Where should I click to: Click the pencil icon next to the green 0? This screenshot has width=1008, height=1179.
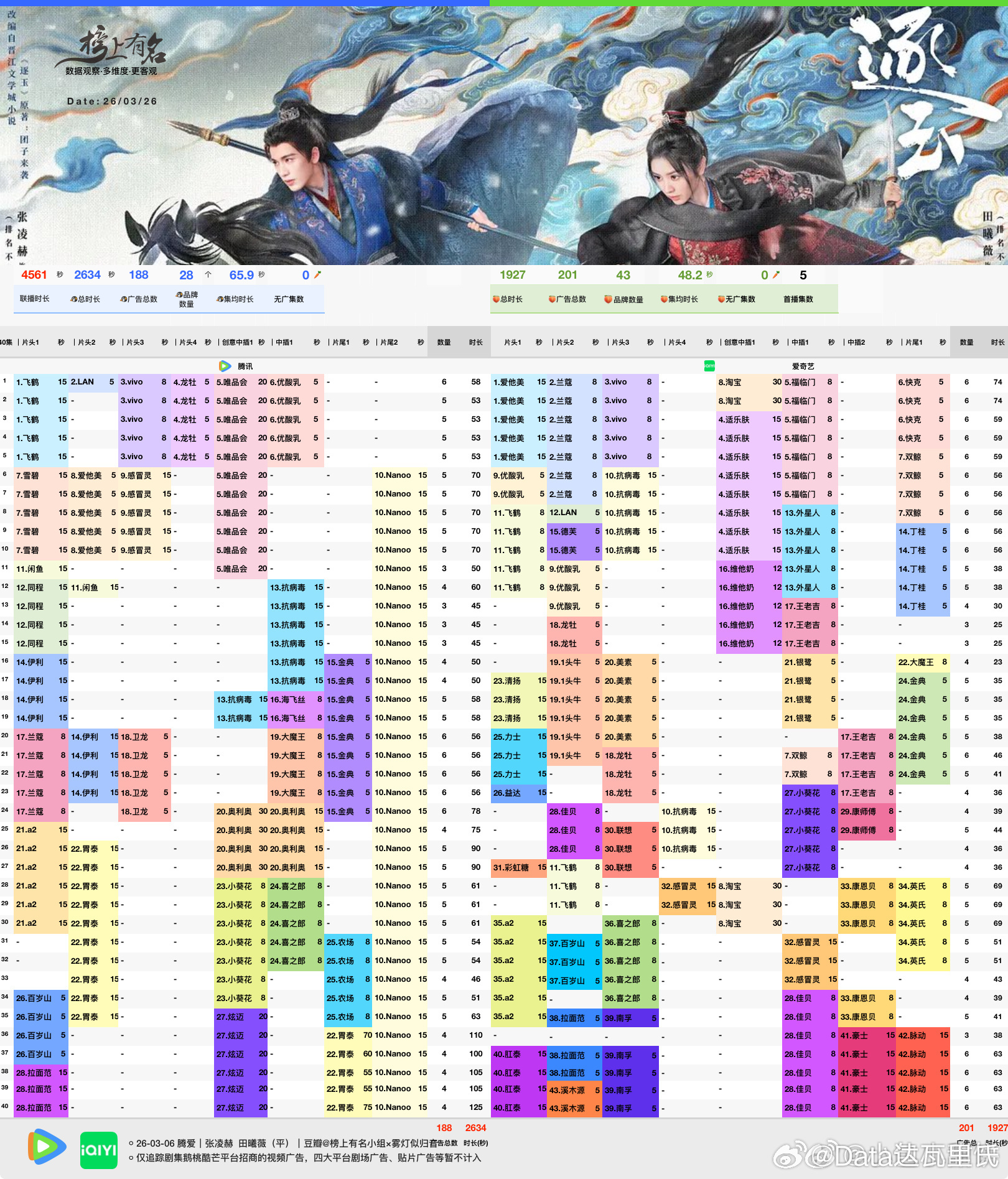click(776, 274)
